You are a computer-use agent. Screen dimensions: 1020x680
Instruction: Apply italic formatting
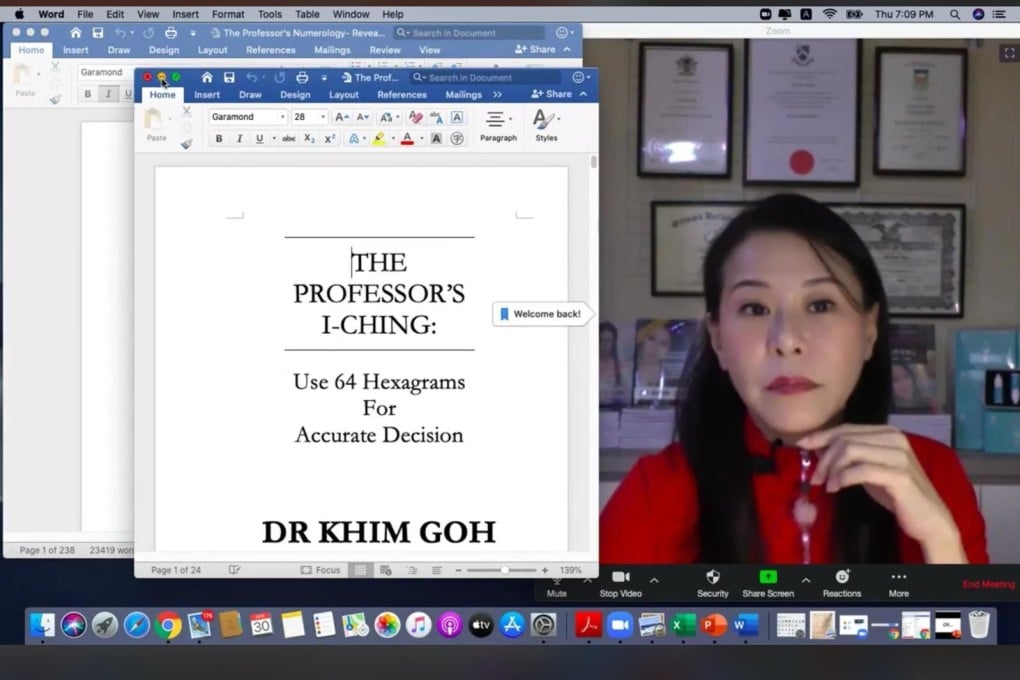pyautogui.click(x=240, y=137)
